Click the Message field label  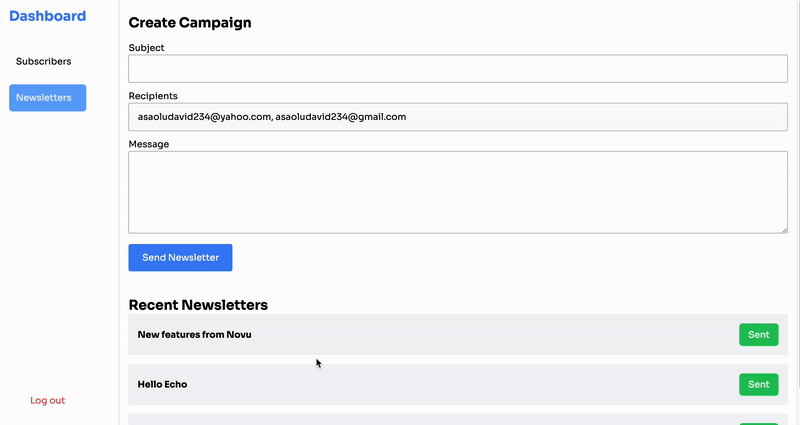tap(148, 144)
